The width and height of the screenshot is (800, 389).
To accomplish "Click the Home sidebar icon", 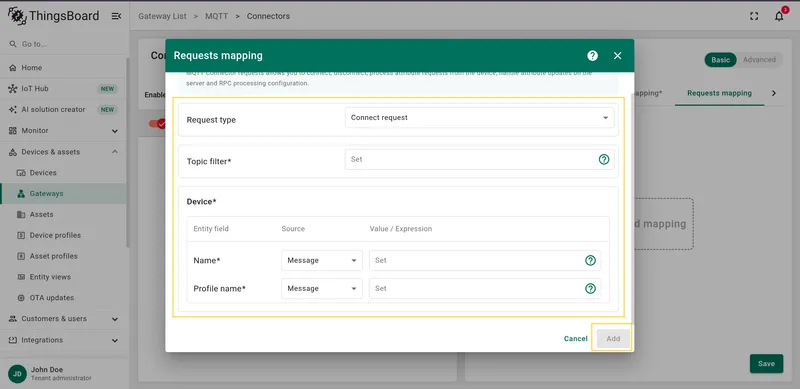I will (13, 68).
